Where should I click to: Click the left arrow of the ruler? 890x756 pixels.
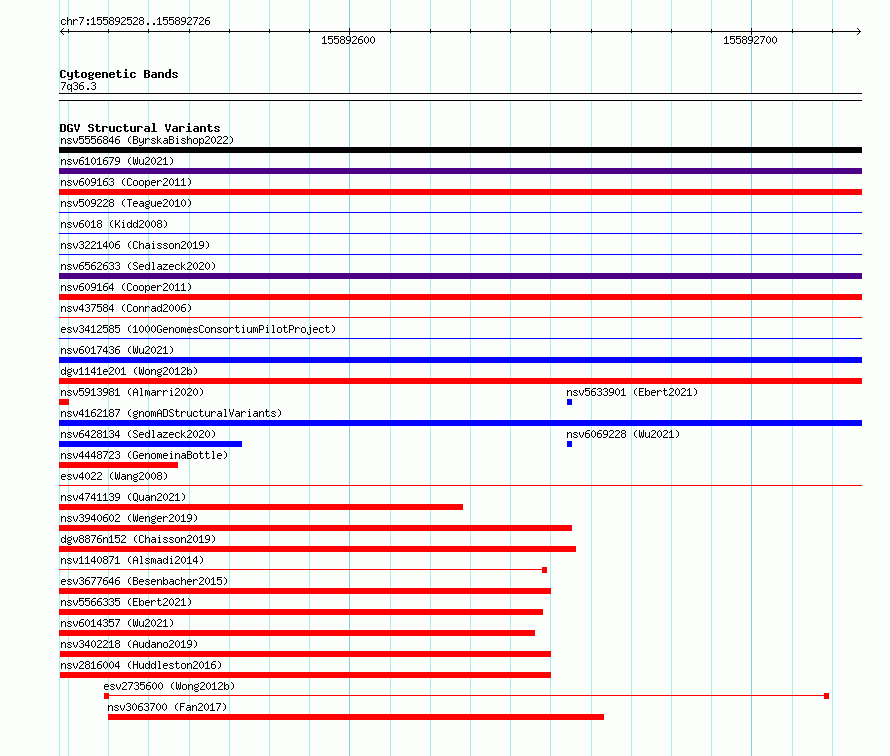(x=64, y=31)
